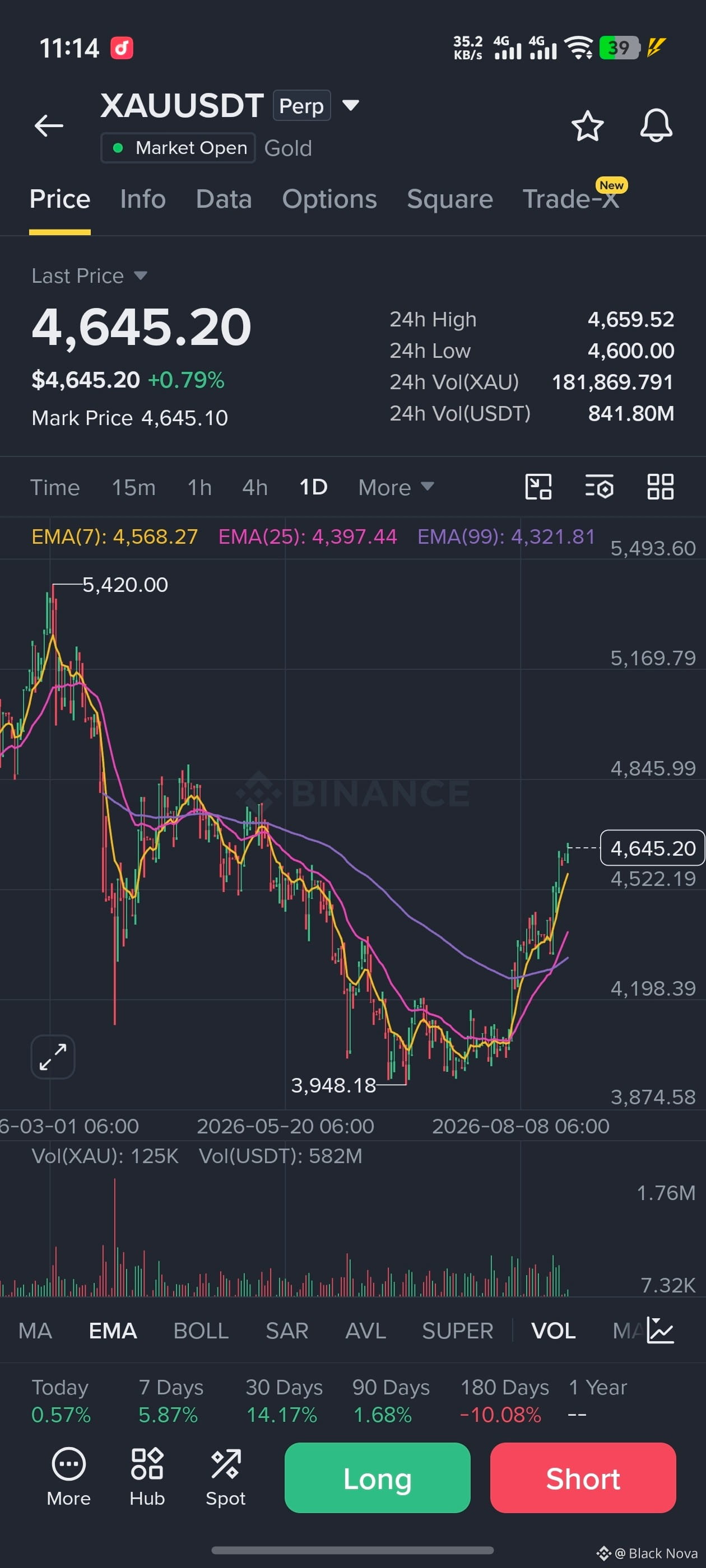
Task: Open multi-chart grid layout icon
Action: pos(660,487)
